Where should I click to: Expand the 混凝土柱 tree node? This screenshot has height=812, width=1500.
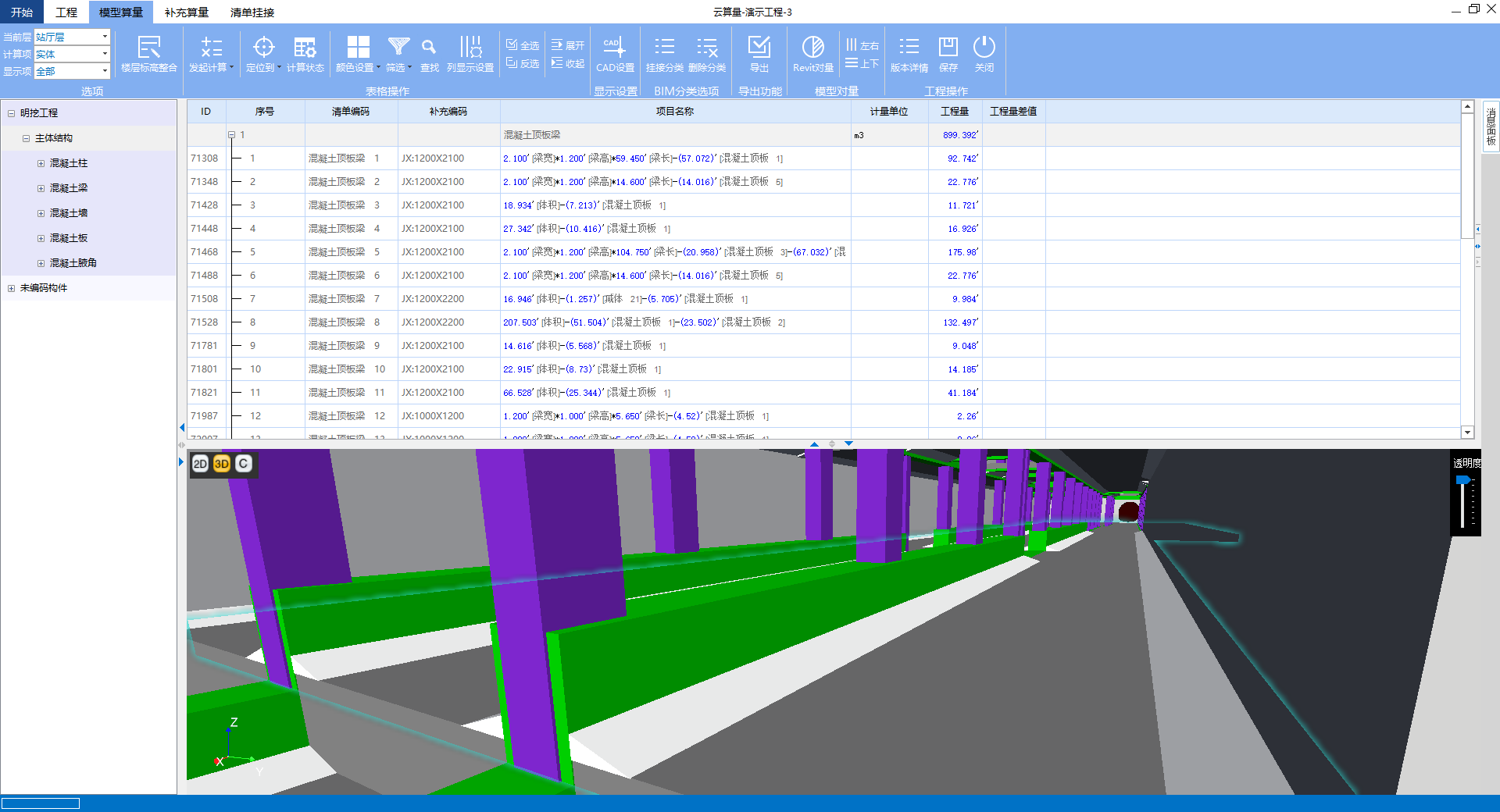point(41,163)
